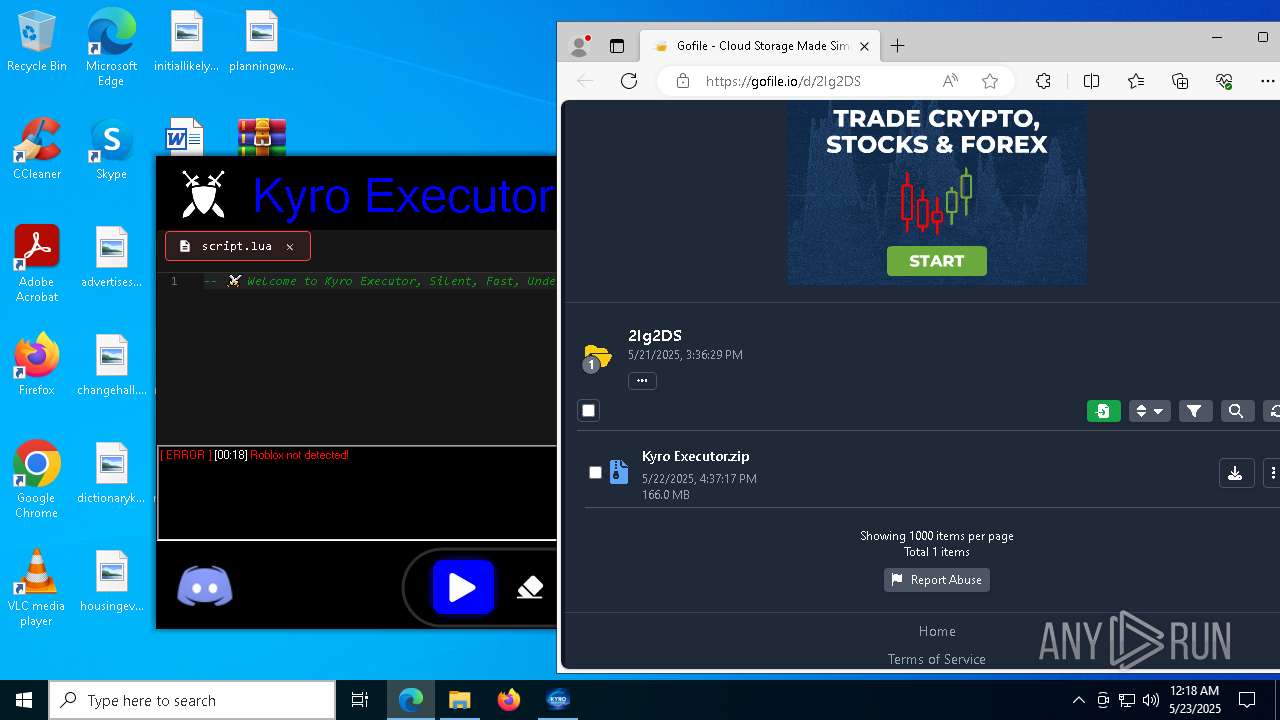Click the Roblox not detected error message
The height and width of the screenshot is (720, 1280).
299,455
